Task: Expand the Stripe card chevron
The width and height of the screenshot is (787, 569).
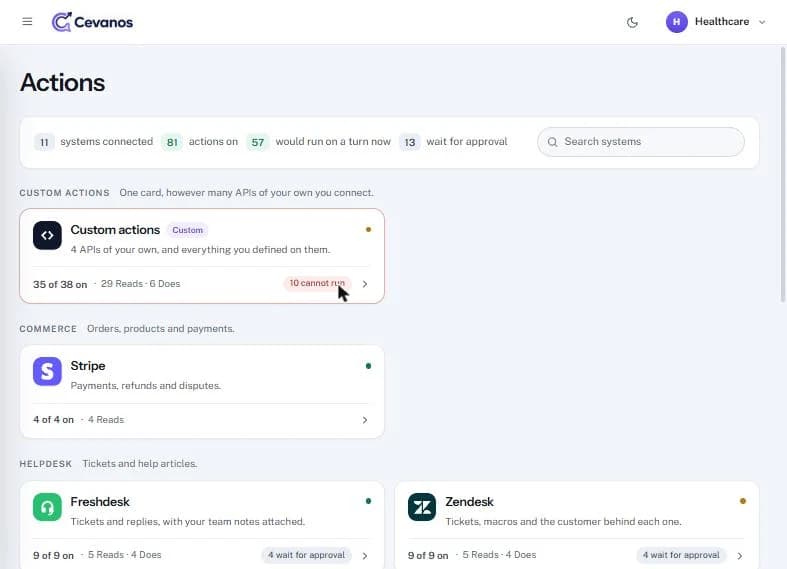Action: point(365,420)
